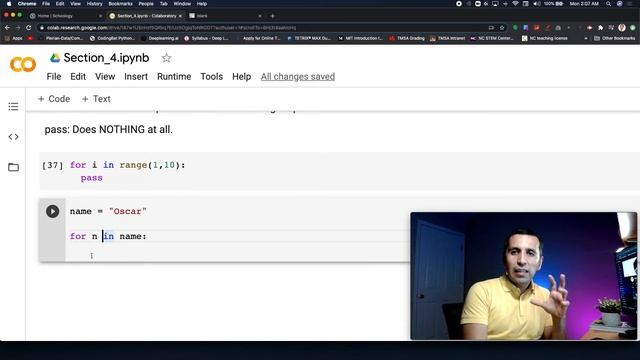
Task: Open the table of contents sidebar
Action: (13, 107)
